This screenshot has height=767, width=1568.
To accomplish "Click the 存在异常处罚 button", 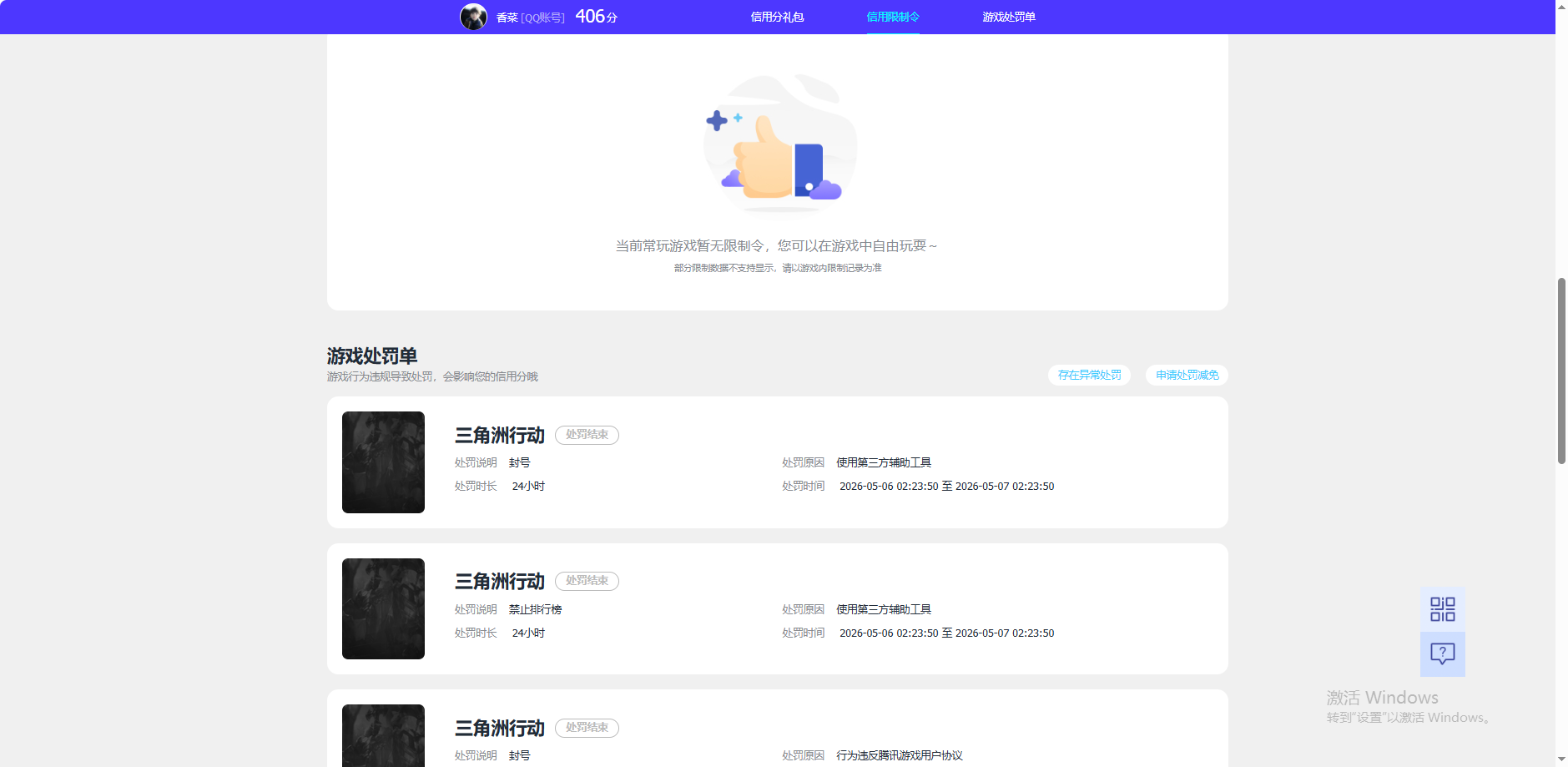I will point(1089,376).
